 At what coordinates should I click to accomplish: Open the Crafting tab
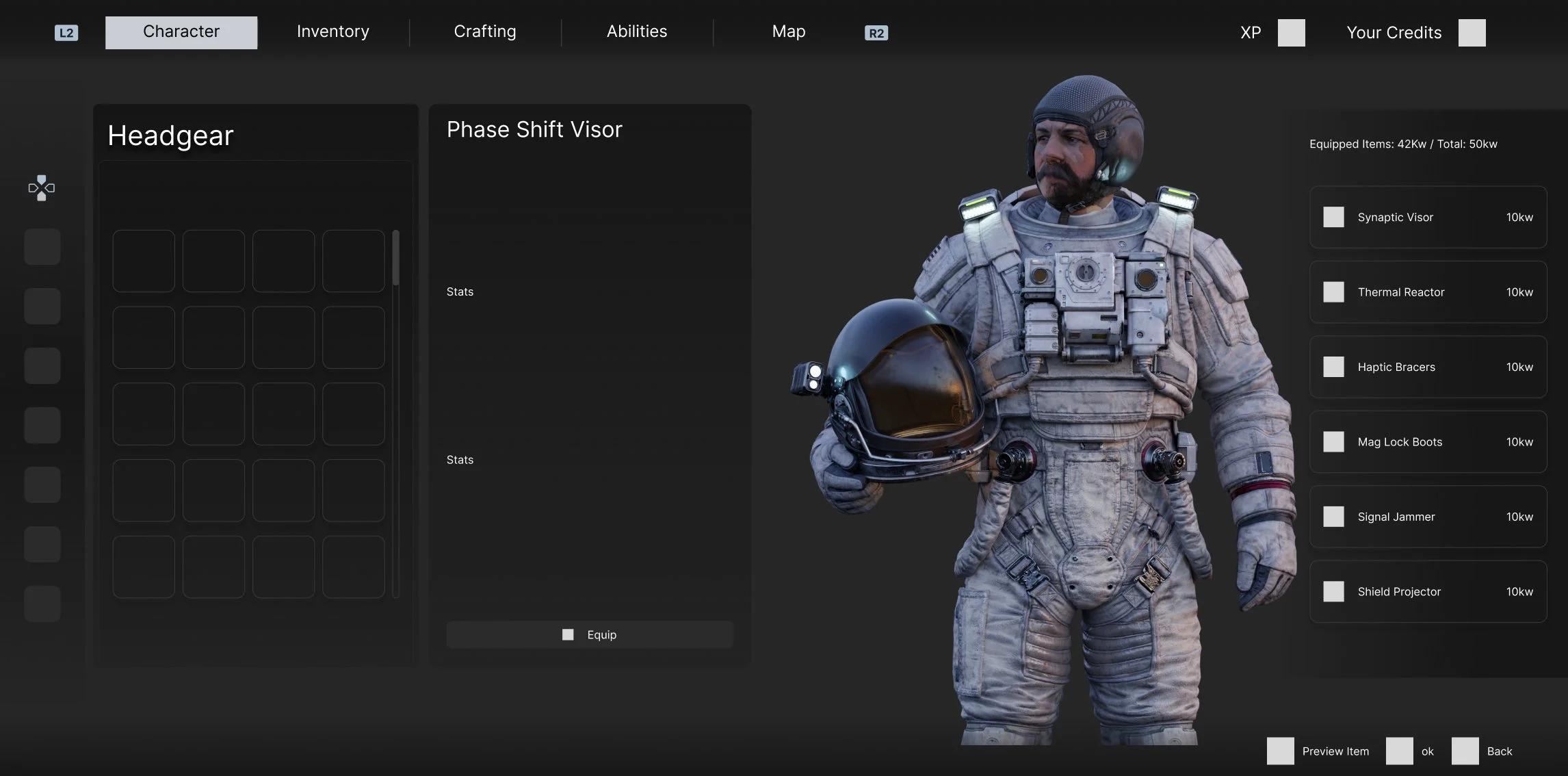(x=485, y=32)
